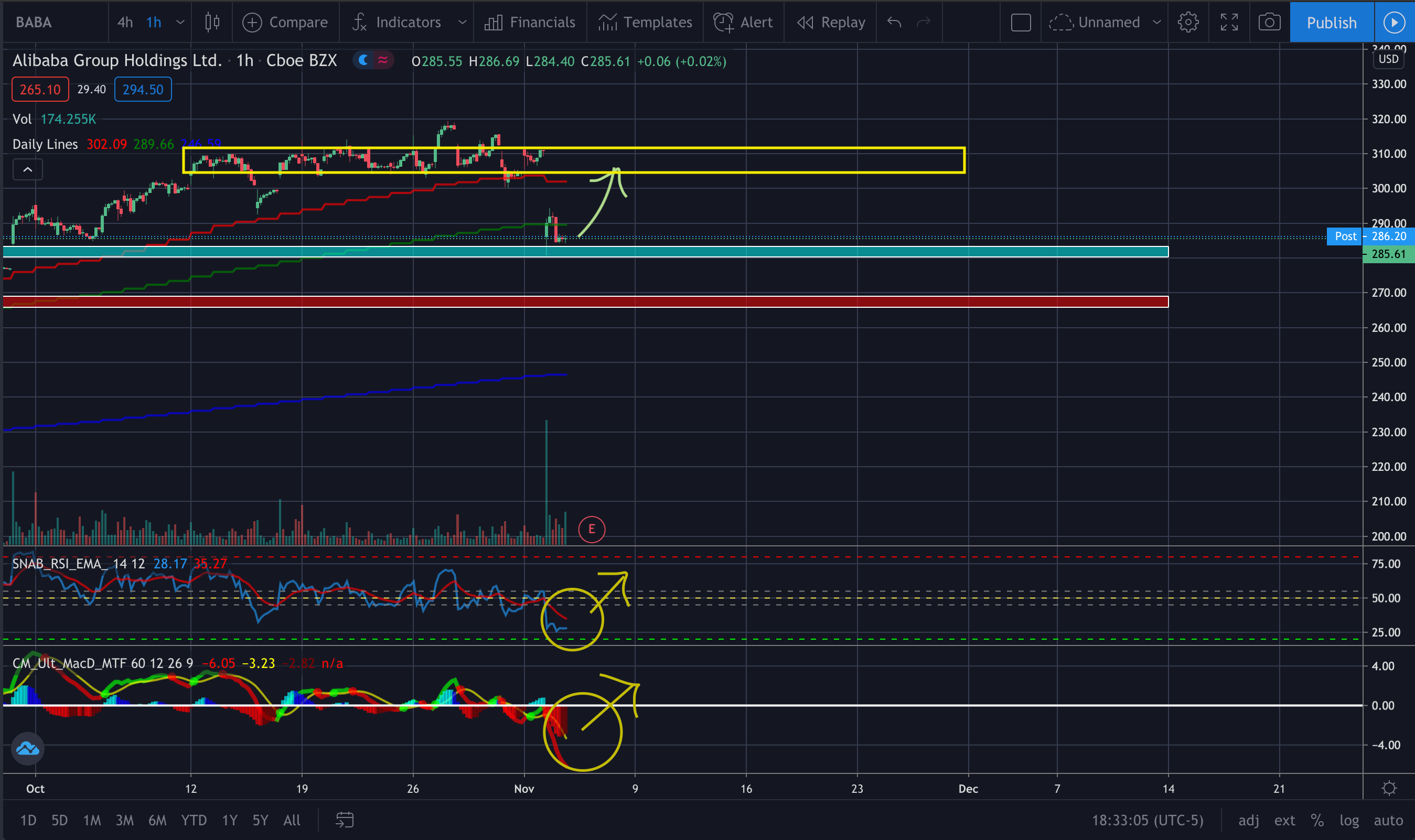Image resolution: width=1415 pixels, height=840 pixels.
Task: Toggle the adj price adjustment option
Action: (1249, 820)
